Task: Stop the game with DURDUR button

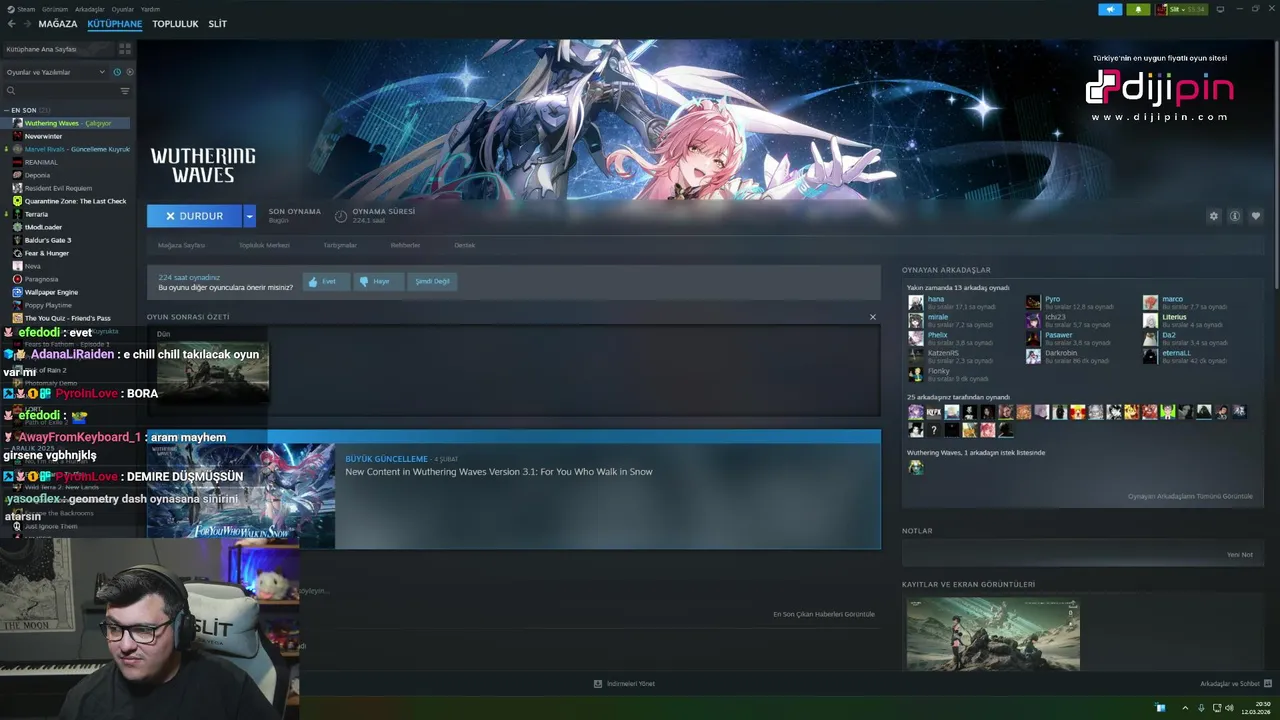Action: pos(194,216)
